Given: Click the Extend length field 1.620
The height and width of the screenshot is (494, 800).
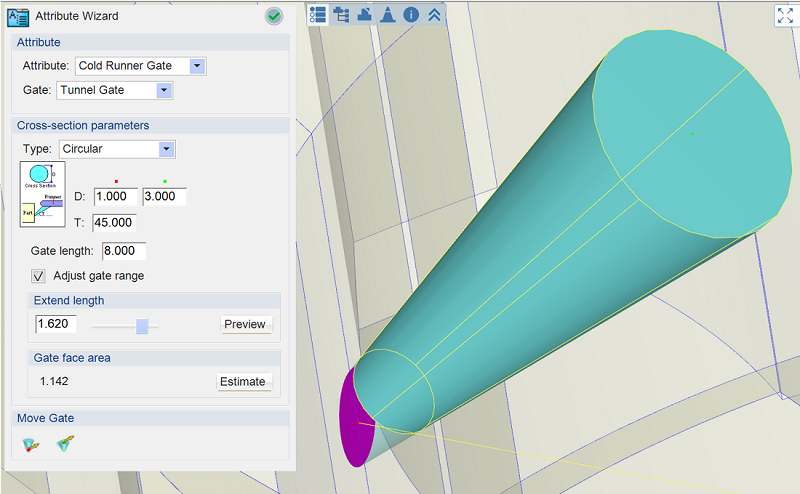Looking at the screenshot, I should (x=56, y=324).
